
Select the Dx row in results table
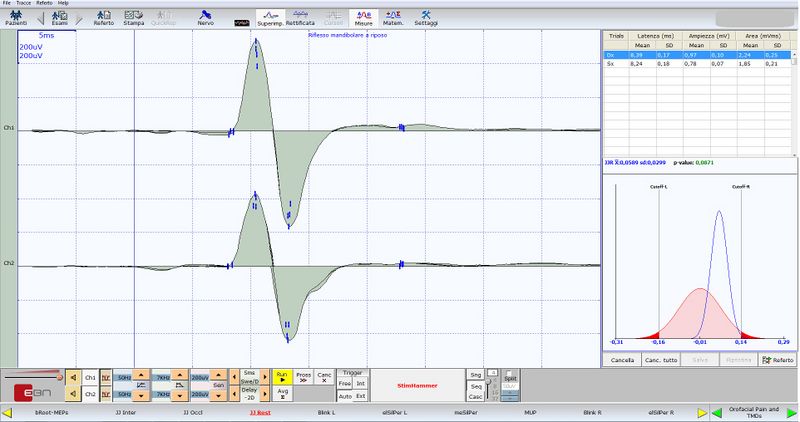(611, 55)
